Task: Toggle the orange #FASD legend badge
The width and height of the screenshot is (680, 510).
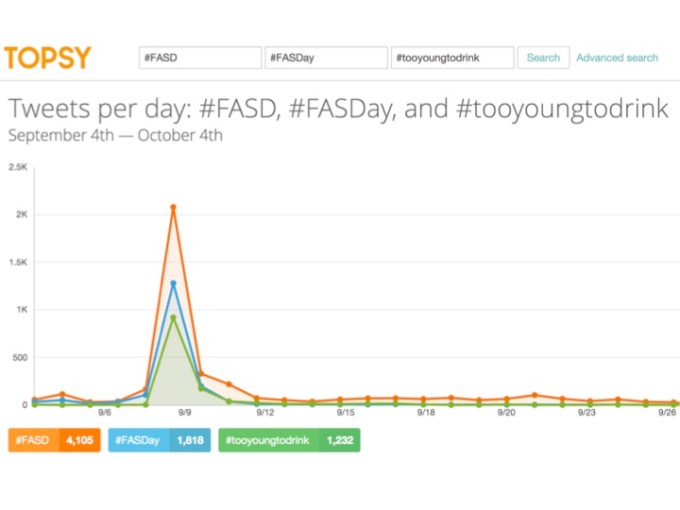Action: point(34,440)
